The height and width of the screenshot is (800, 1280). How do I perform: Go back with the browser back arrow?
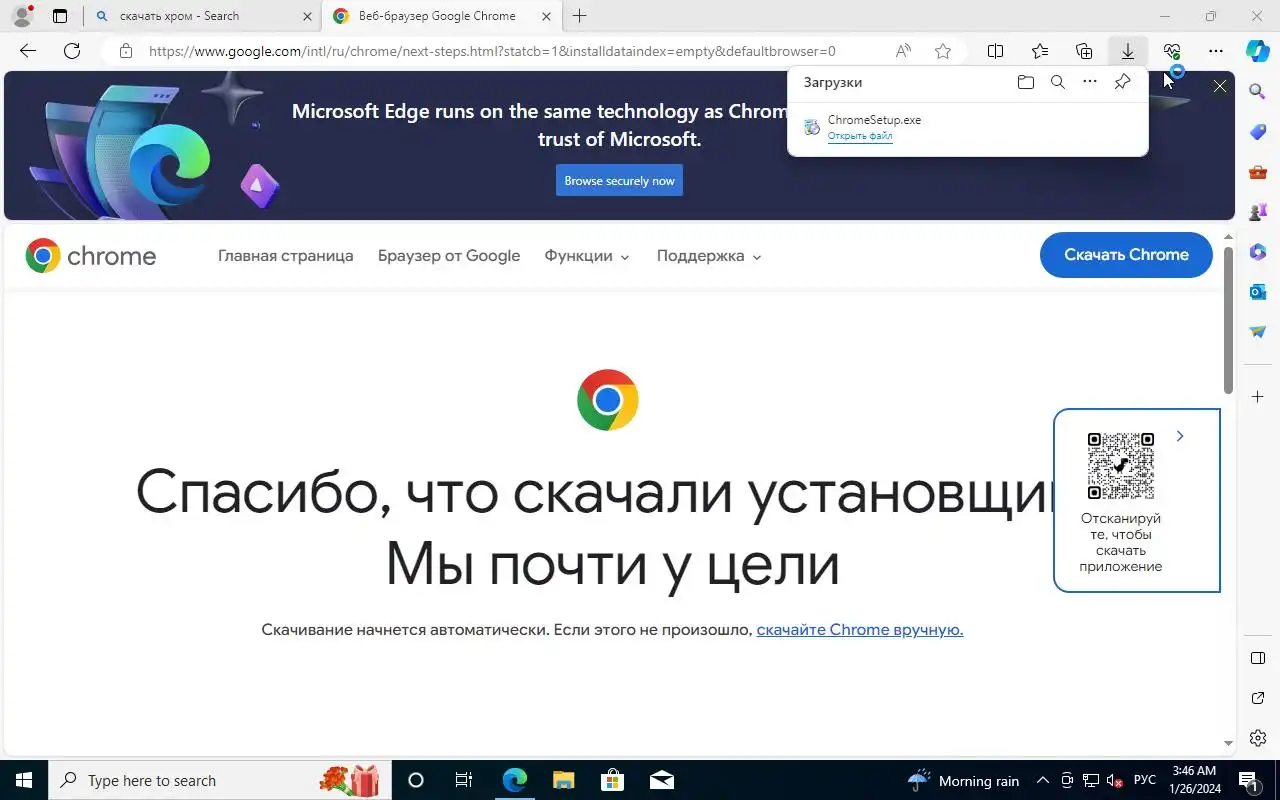pyautogui.click(x=28, y=51)
